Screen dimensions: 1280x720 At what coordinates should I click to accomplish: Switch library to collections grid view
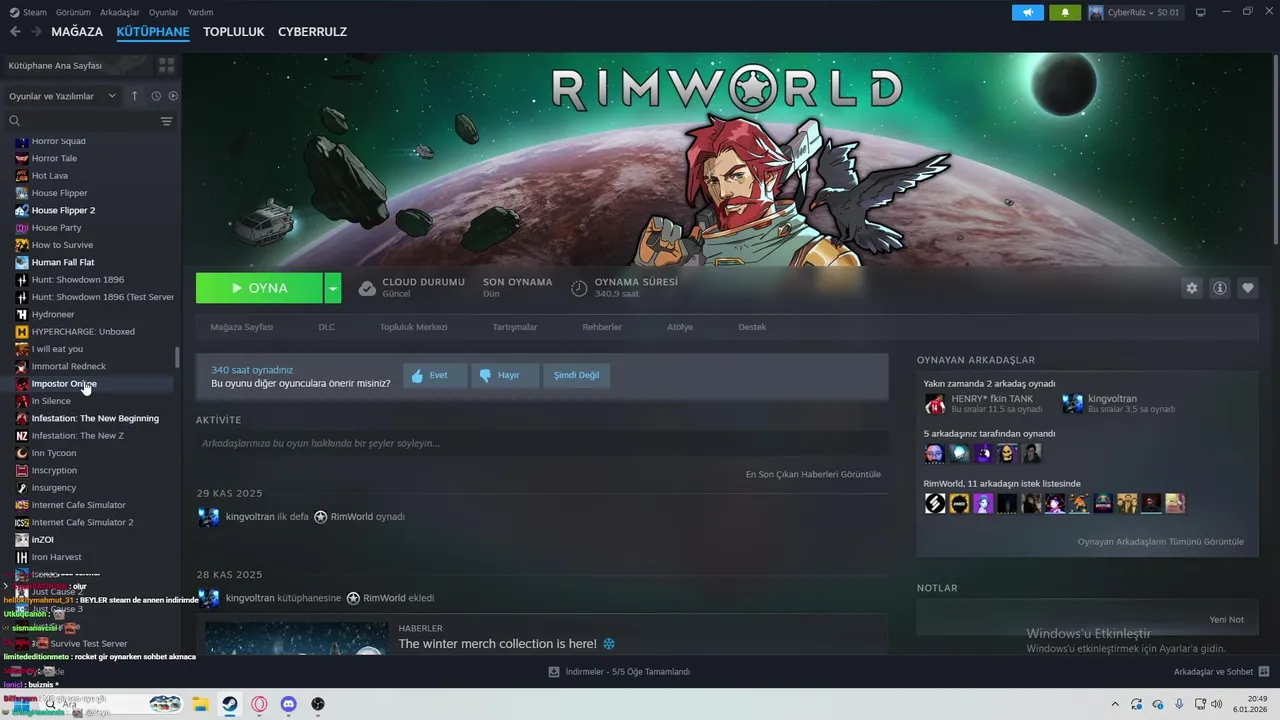click(166, 65)
